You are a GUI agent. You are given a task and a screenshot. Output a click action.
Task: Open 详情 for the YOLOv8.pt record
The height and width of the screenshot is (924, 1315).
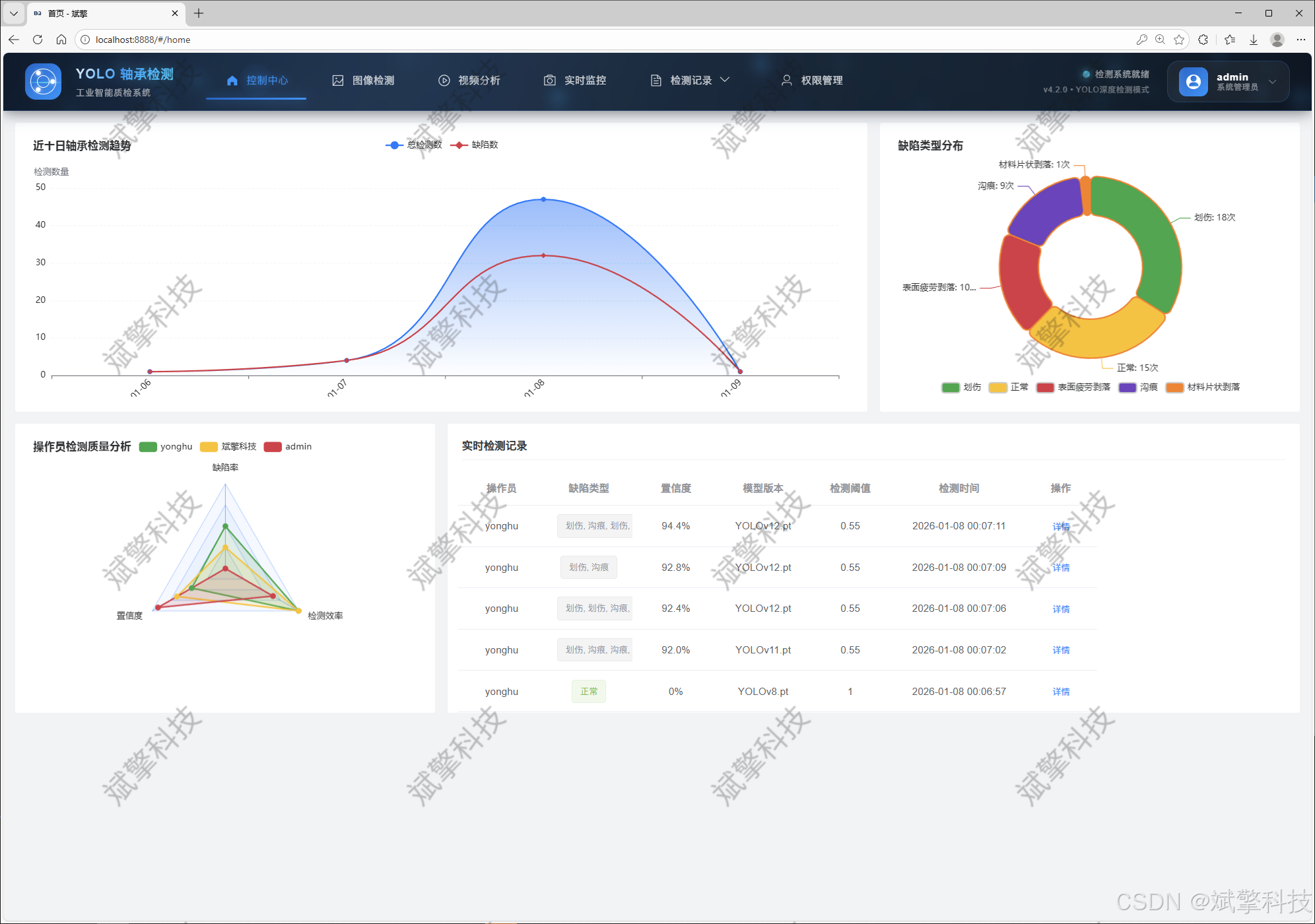pos(1060,692)
